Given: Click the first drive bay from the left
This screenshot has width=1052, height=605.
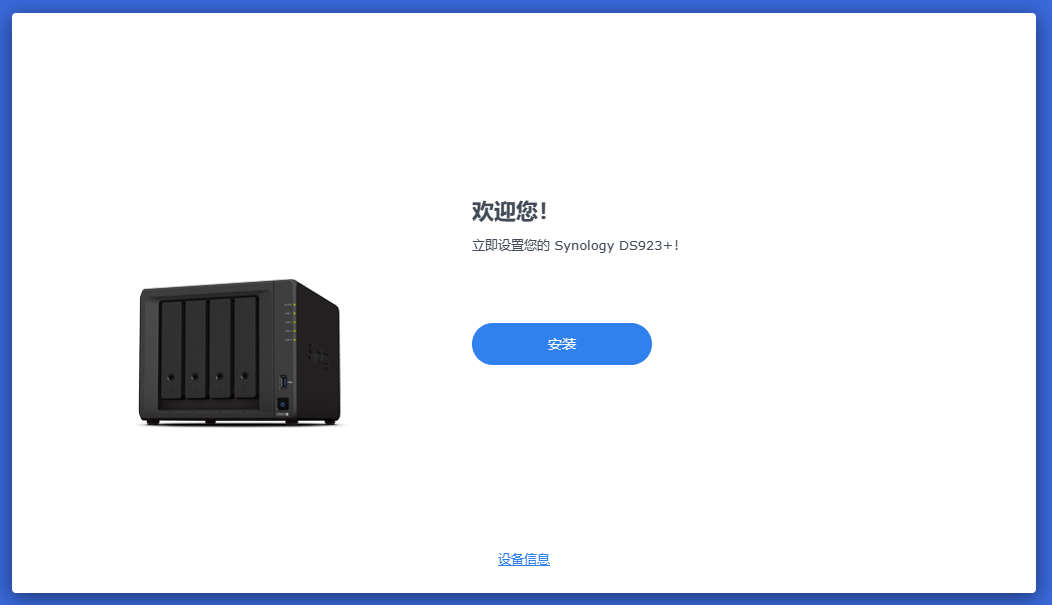Looking at the screenshot, I should point(171,349).
